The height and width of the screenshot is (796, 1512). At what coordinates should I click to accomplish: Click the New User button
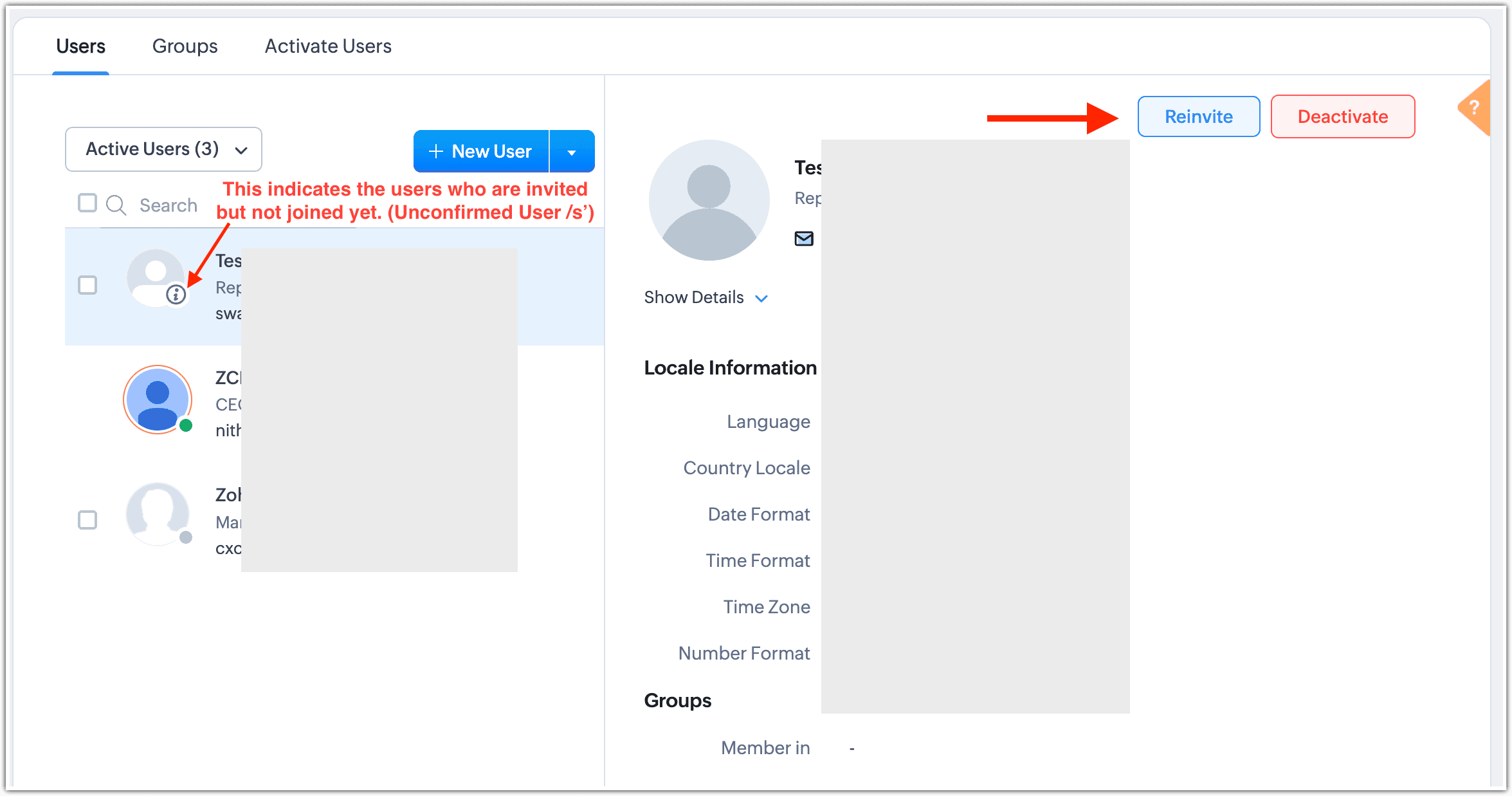point(481,152)
